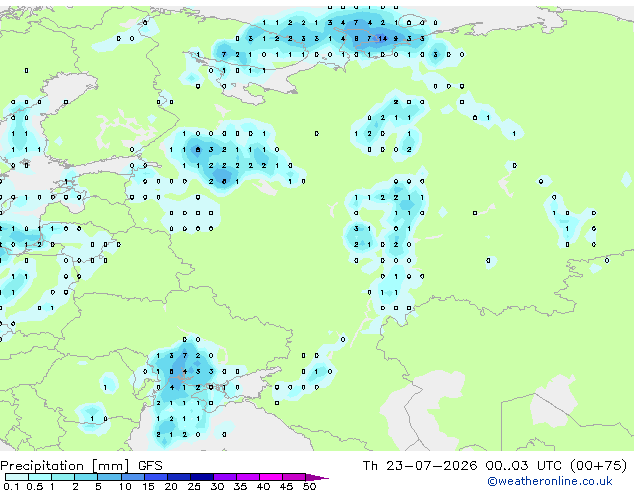Click the 40–45 mm magenta legend box

pyautogui.click(x=271, y=477)
